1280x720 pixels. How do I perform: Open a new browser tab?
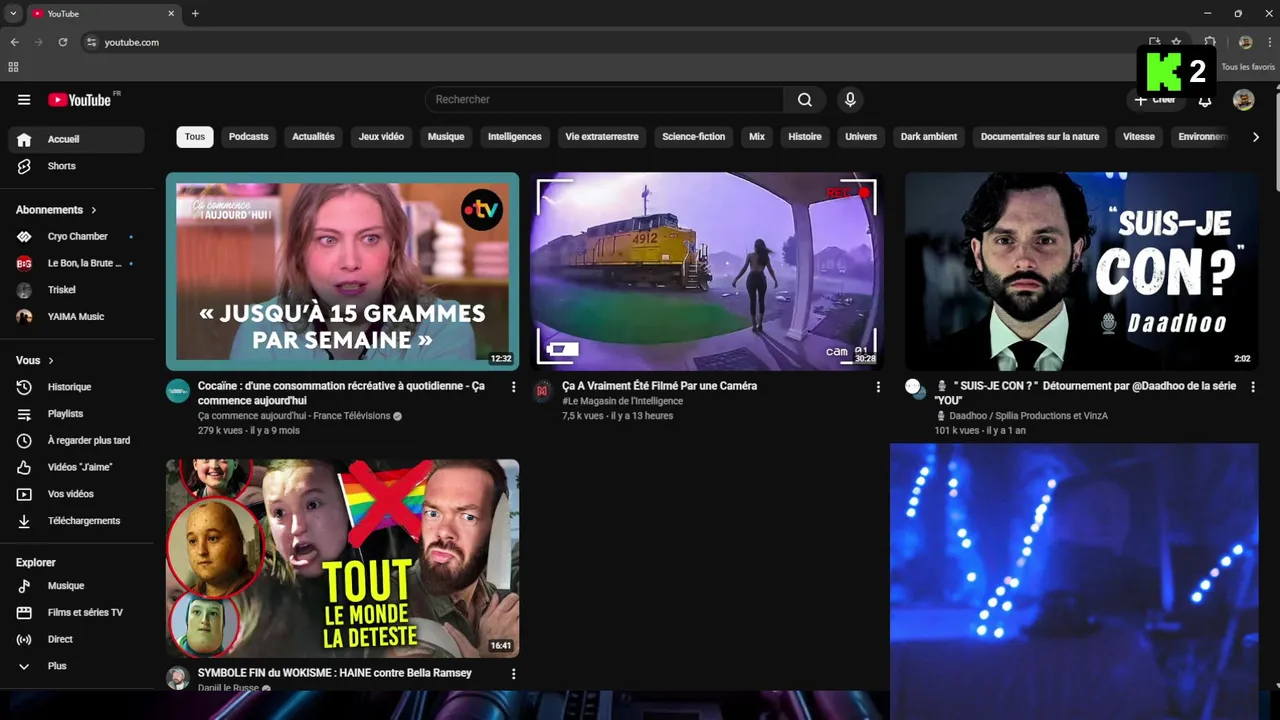coord(195,14)
